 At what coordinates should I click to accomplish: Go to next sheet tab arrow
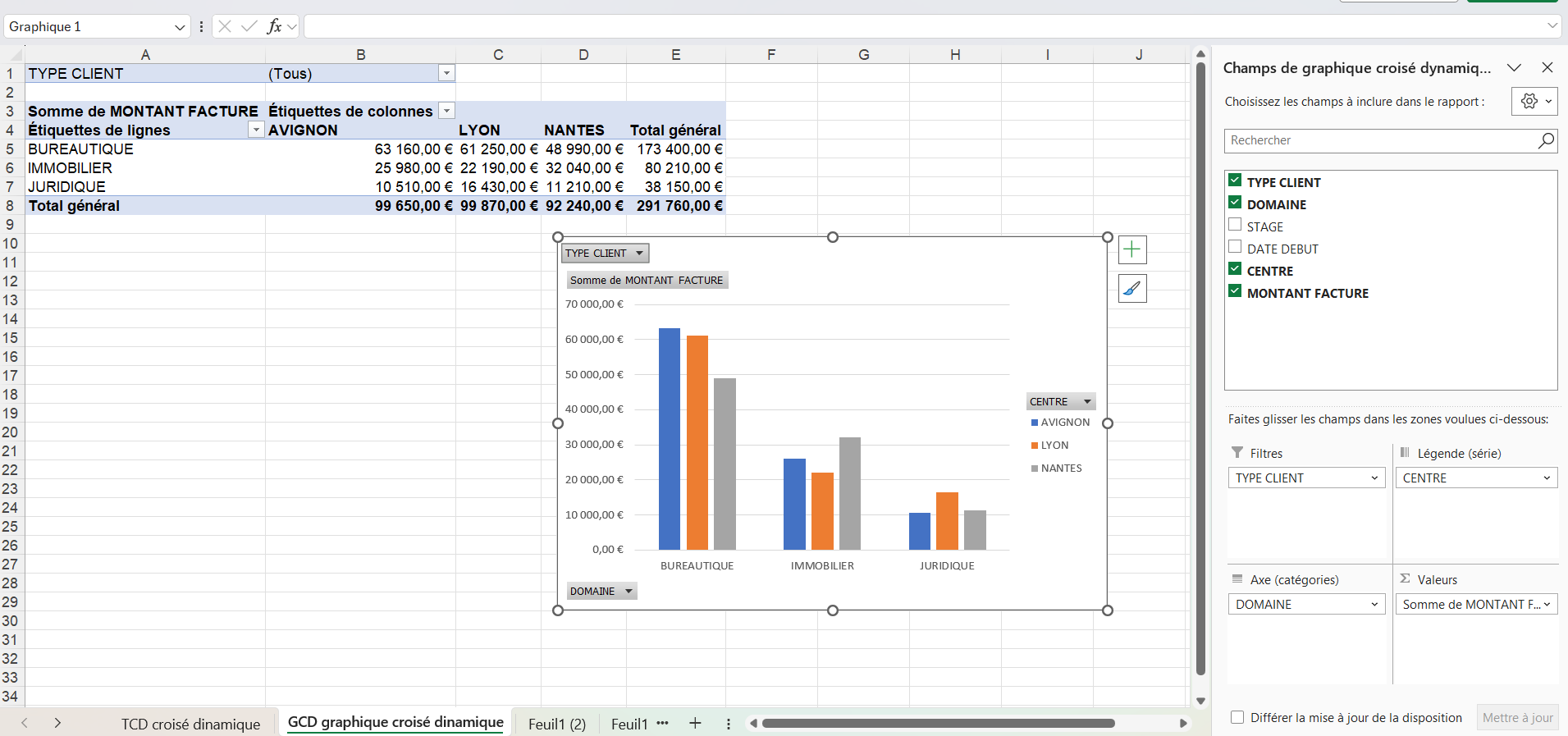pyautogui.click(x=57, y=723)
